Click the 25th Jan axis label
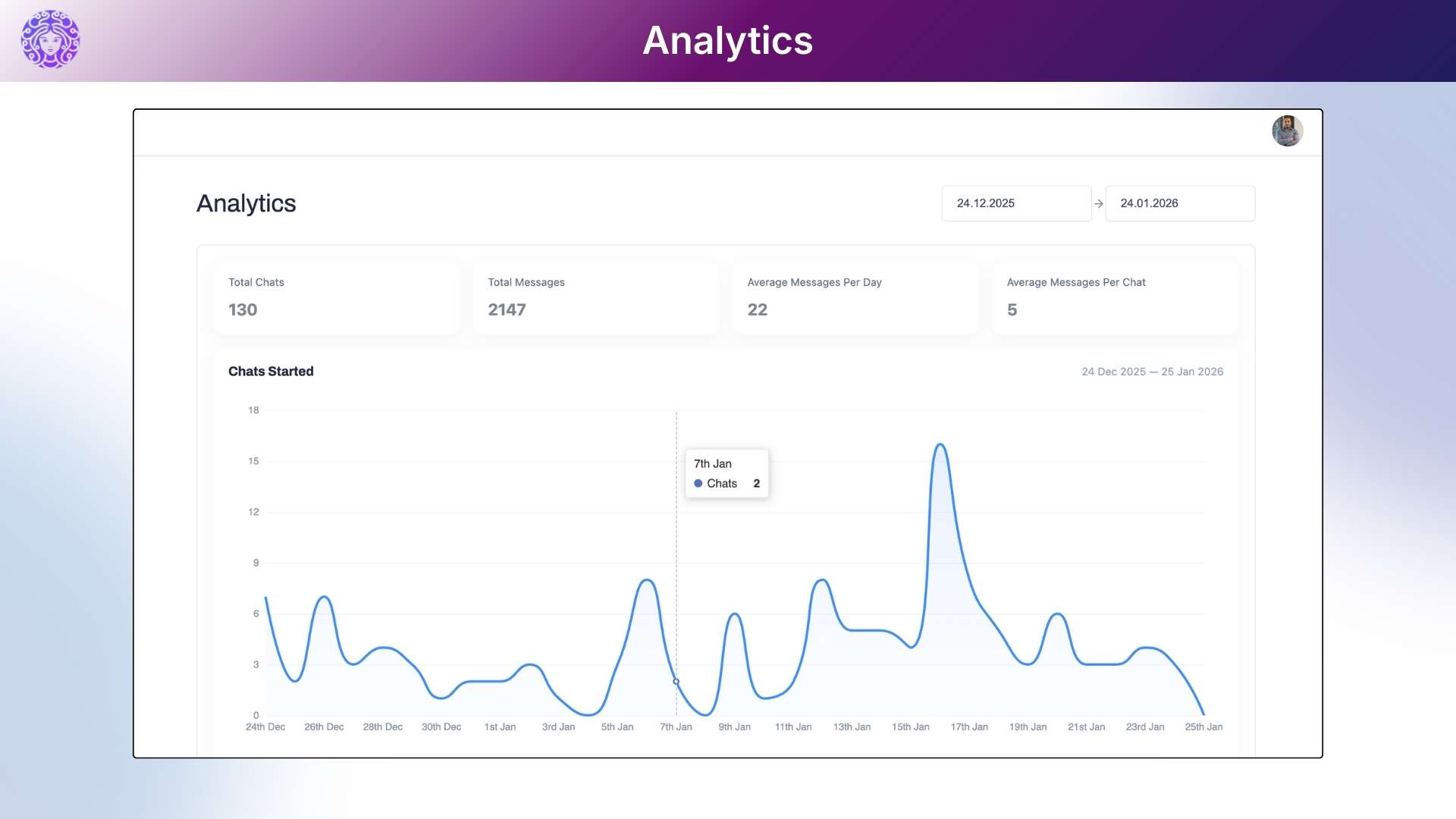Image resolution: width=1456 pixels, height=819 pixels. [1203, 726]
